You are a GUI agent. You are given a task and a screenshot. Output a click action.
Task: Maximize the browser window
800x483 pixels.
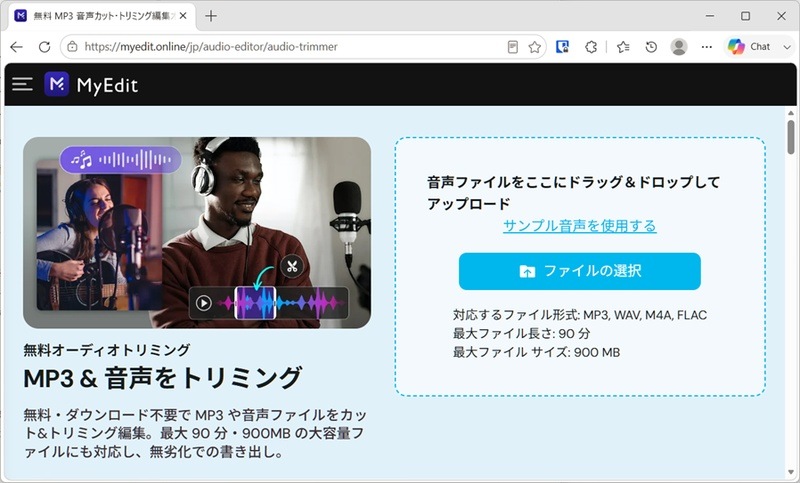point(745,16)
